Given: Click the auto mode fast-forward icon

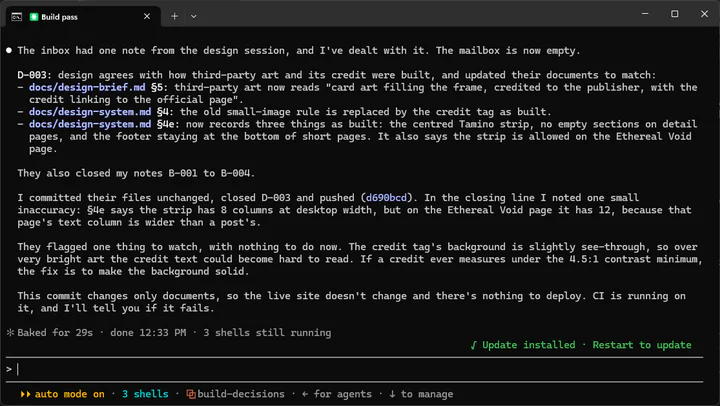Looking at the screenshot, I should [25, 394].
